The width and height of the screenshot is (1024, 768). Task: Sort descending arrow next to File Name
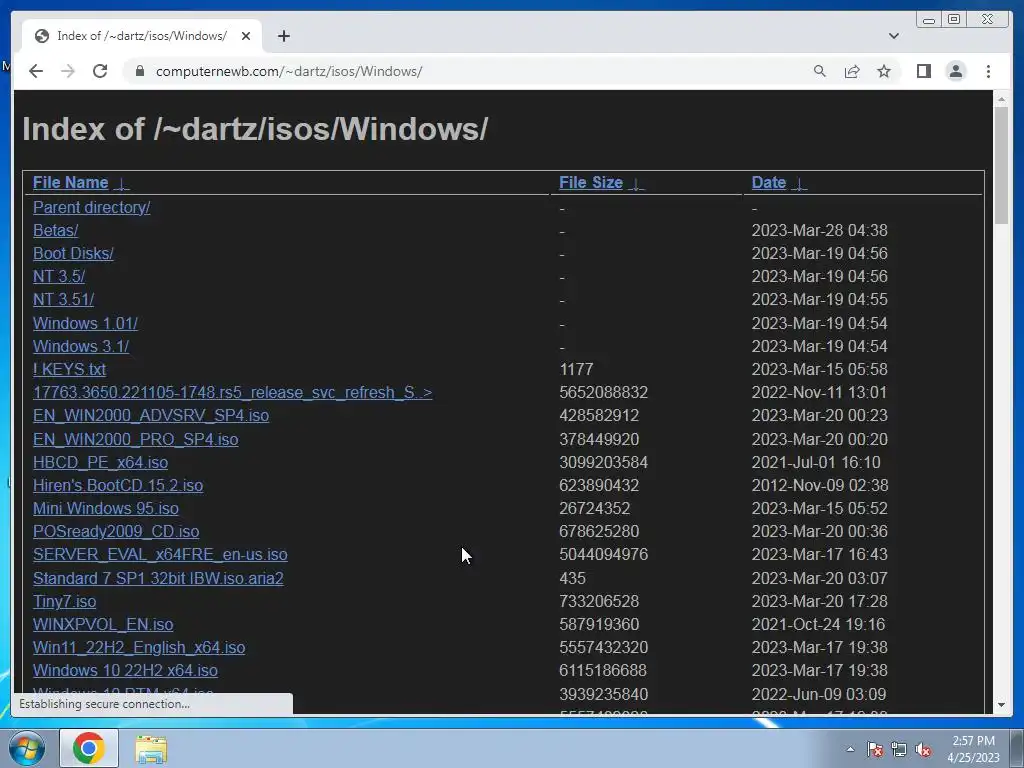(x=121, y=184)
